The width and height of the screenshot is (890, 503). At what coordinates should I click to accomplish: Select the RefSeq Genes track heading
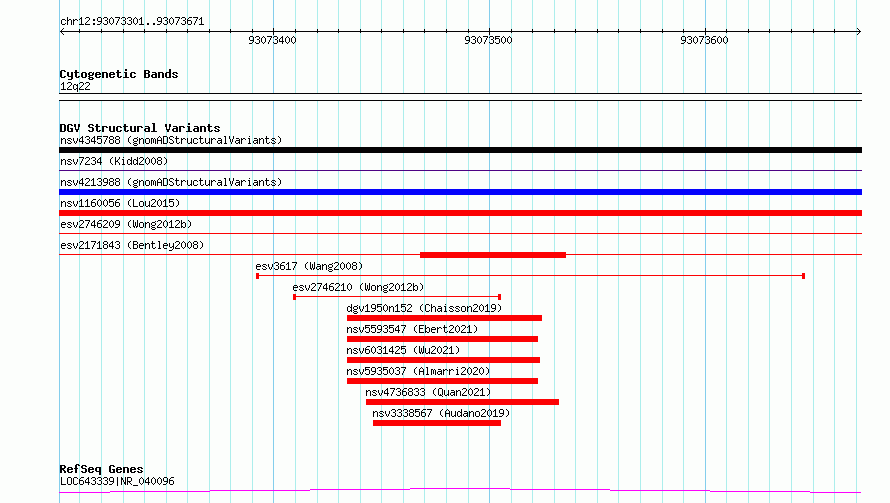tap(101, 469)
